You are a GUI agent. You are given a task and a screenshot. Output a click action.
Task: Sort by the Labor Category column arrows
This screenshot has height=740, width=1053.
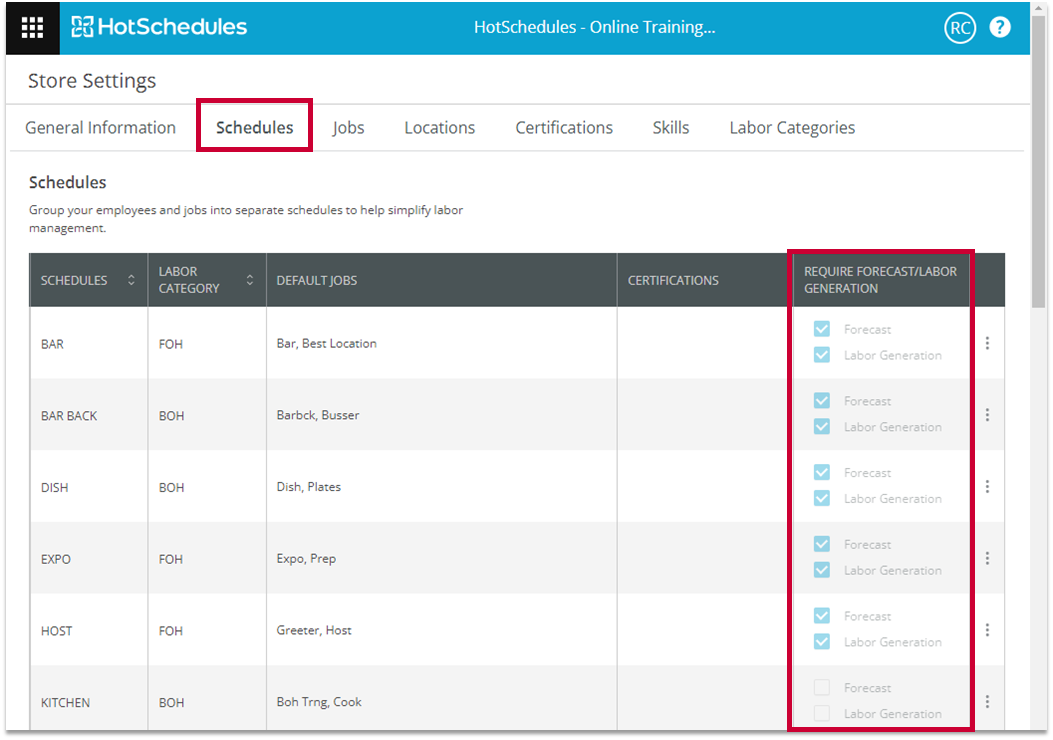click(x=250, y=281)
